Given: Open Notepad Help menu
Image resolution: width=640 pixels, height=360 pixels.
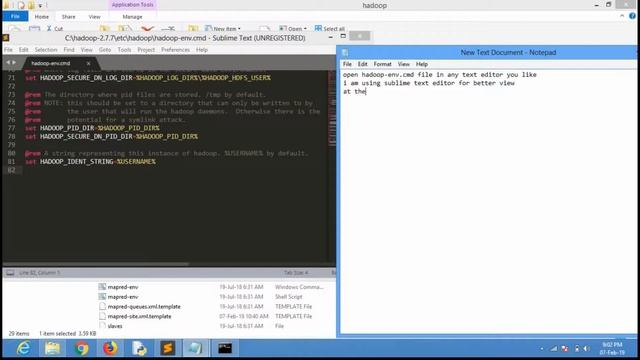Looking at the screenshot, I should click(422, 64).
